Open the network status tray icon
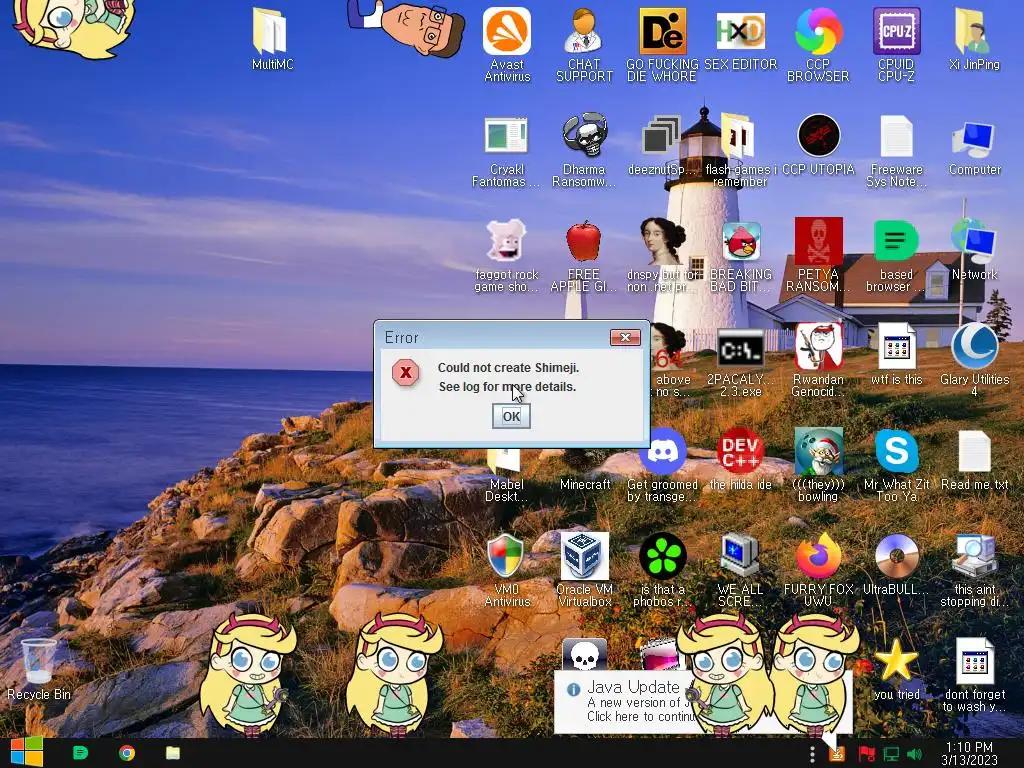 [x=891, y=754]
